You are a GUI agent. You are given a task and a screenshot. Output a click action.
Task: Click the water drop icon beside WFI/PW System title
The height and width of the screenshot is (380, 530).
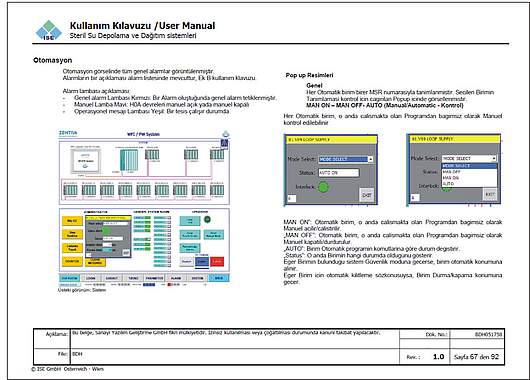[x=225, y=134]
